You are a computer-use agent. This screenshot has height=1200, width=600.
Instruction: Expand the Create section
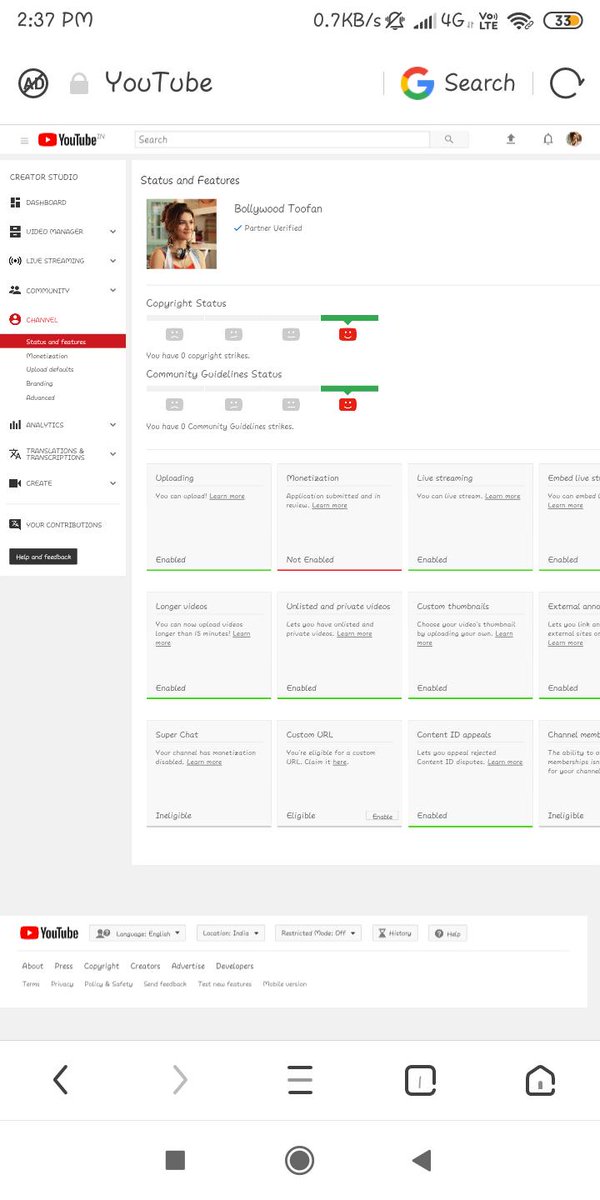point(63,483)
